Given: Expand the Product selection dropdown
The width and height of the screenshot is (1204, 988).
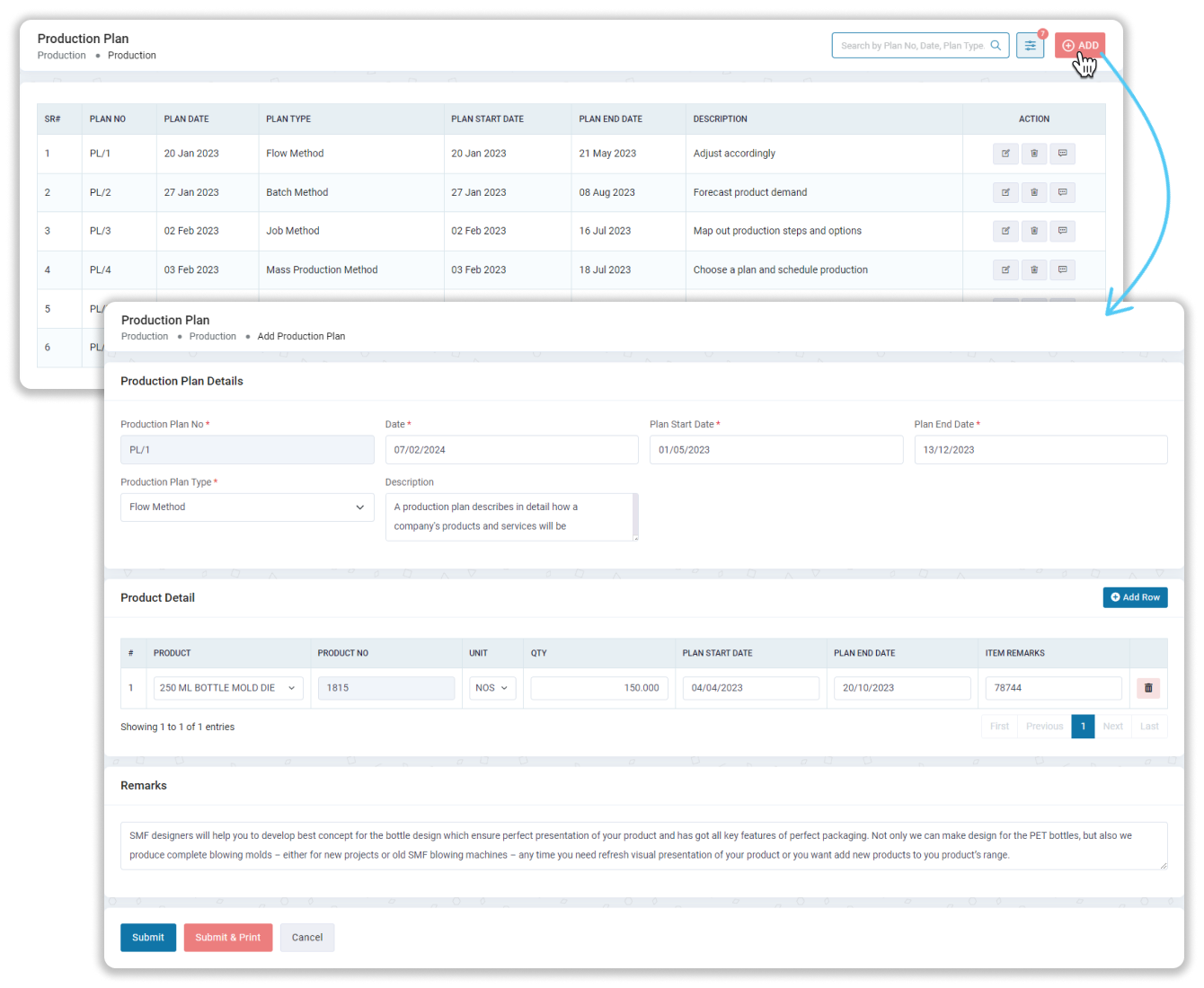Looking at the screenshot, I should tap(228, 688).
